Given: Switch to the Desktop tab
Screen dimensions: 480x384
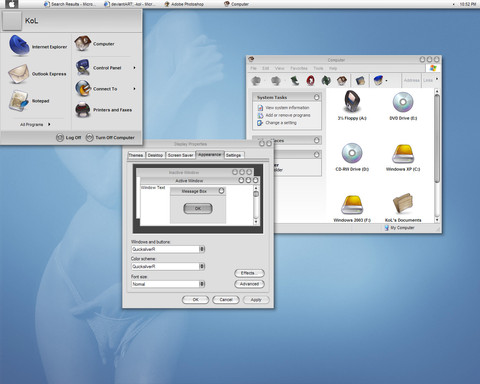Looking at the screenshot, I should pyautogui.click(x=155, y=155).
